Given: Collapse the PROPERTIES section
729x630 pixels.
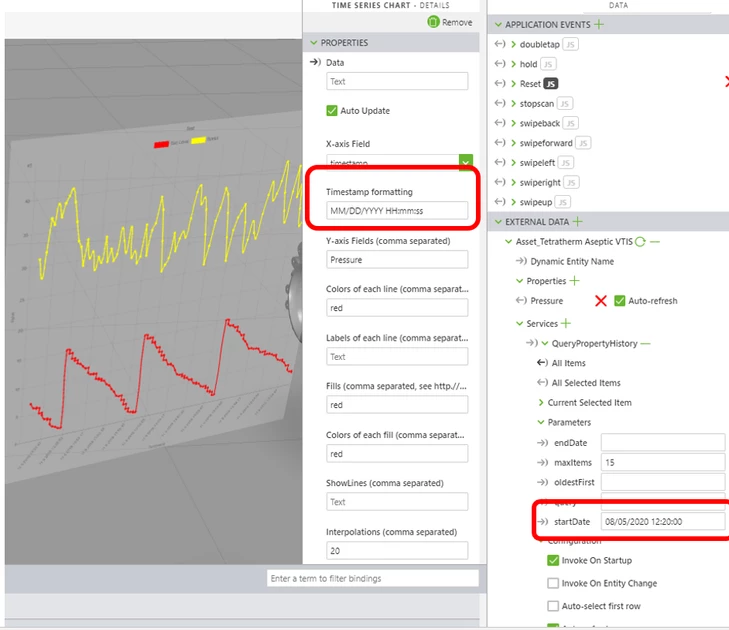Looking at the screenshot, I should pos(314,42).
